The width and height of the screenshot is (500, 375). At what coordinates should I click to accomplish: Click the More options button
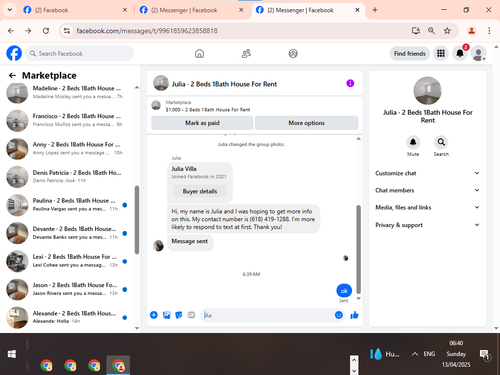tap(306, 123)
